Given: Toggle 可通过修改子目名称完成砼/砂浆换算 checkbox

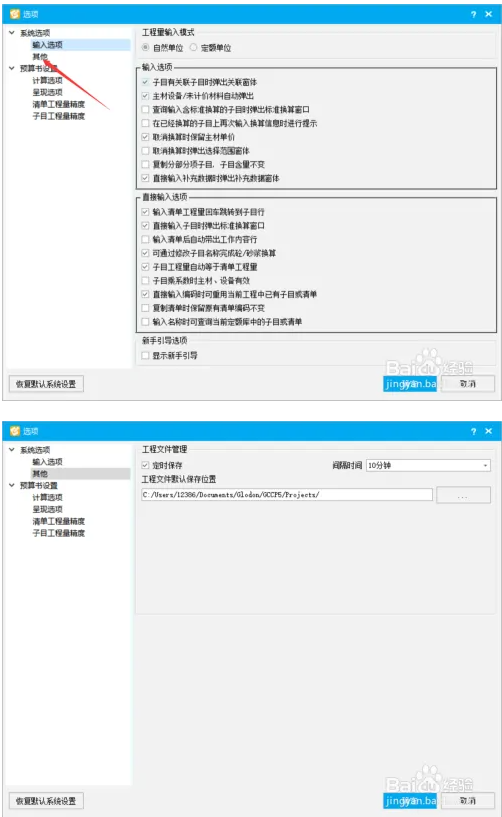Looking at the screenshot, I should [x=145, y=253].
